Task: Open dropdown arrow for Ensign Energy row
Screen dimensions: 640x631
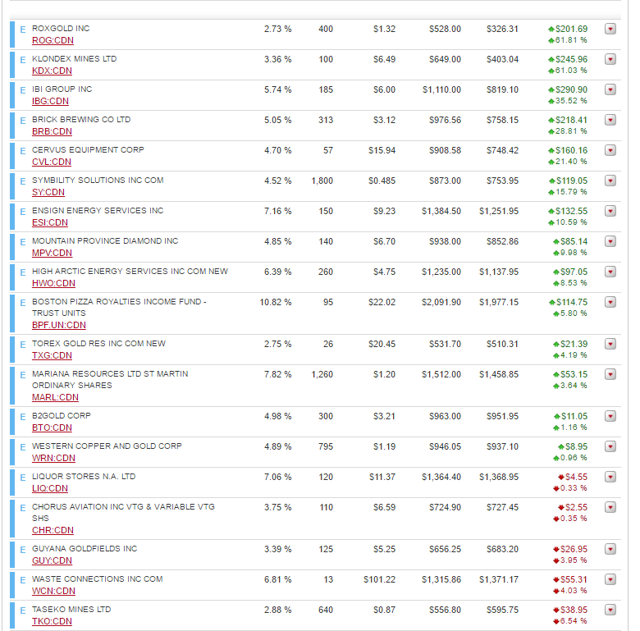Action: [x=610, y=211]
